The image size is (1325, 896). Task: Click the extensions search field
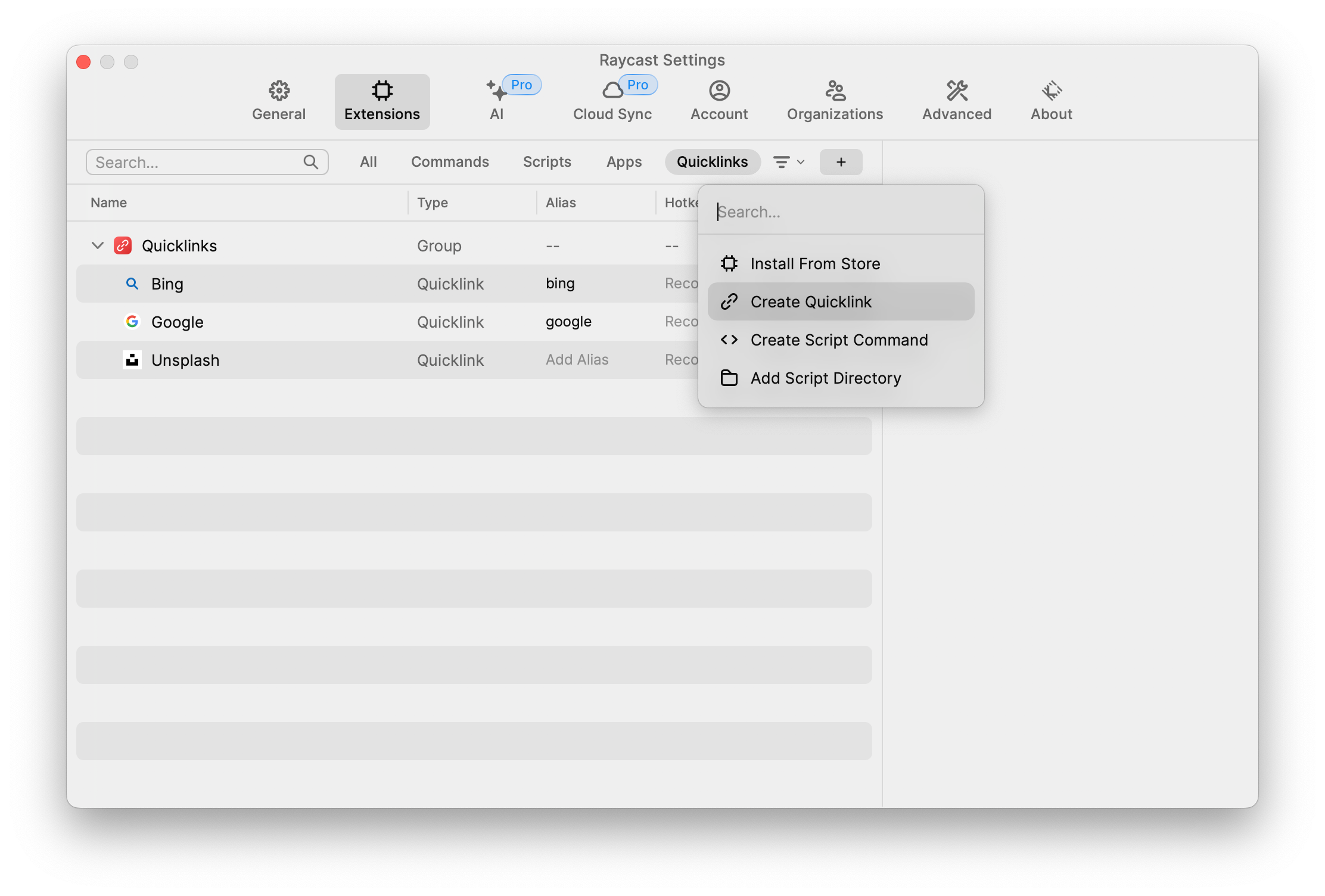coord(207,162)
